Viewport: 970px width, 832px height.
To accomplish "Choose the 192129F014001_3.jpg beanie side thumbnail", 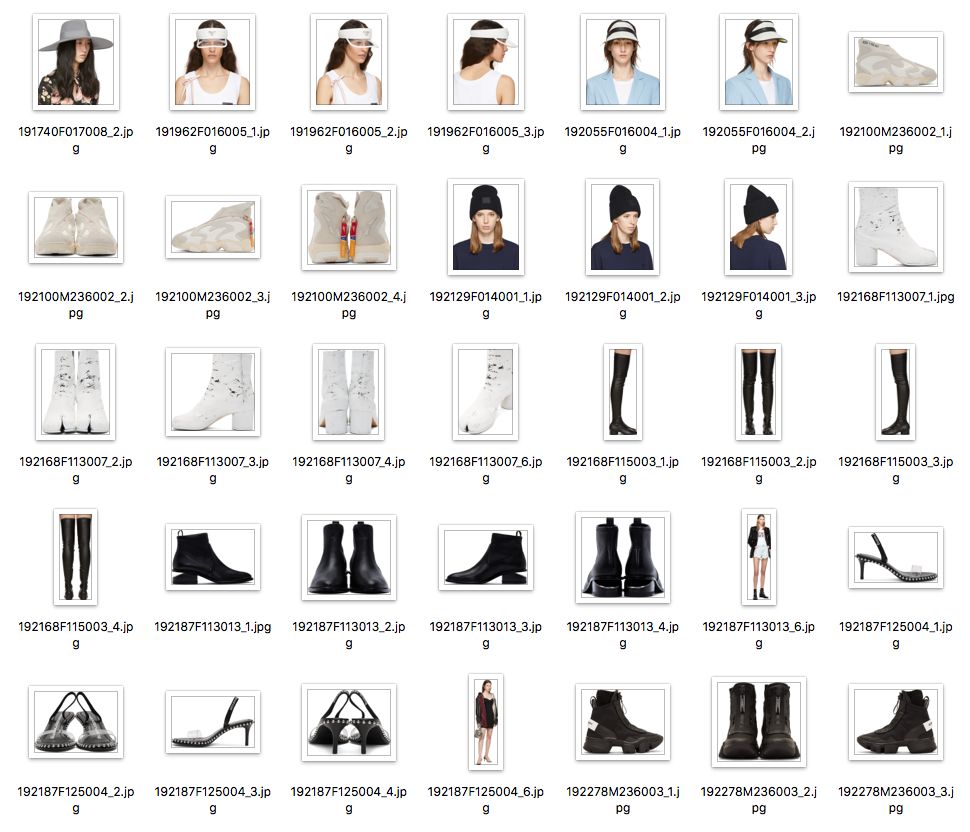I will (x=758, y=227).
